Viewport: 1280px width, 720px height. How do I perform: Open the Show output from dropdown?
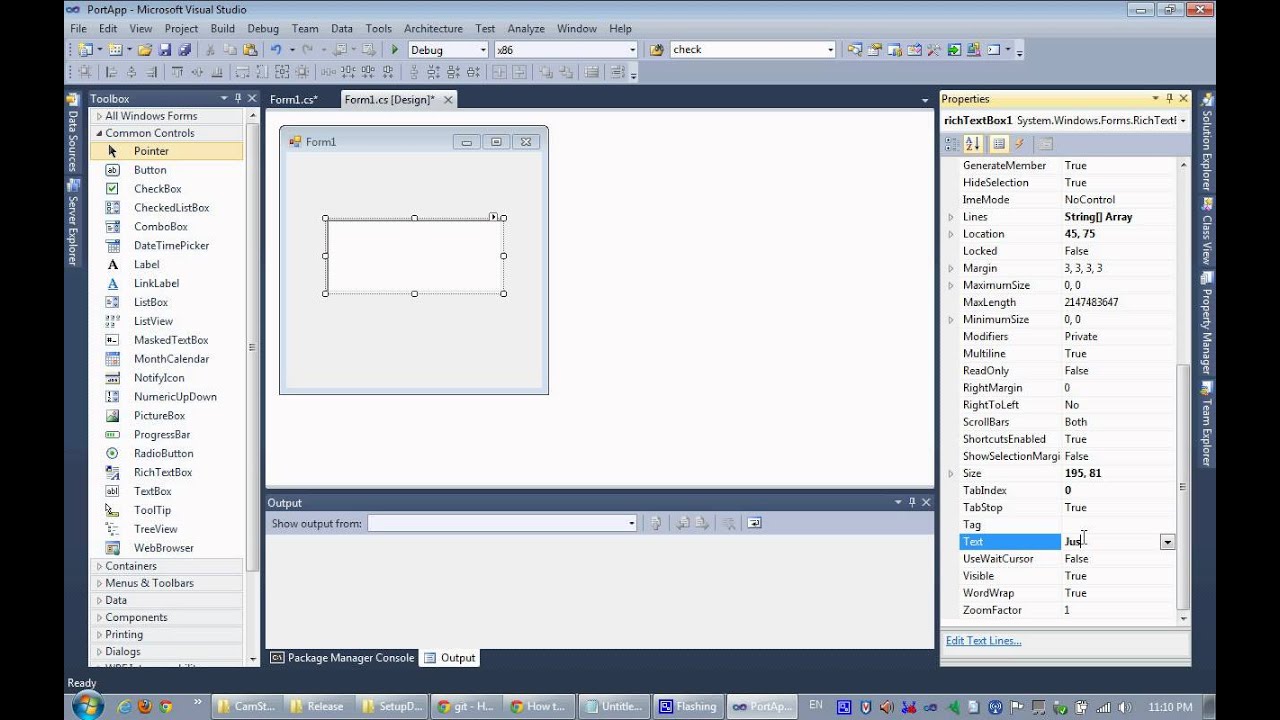coord(631,523)
